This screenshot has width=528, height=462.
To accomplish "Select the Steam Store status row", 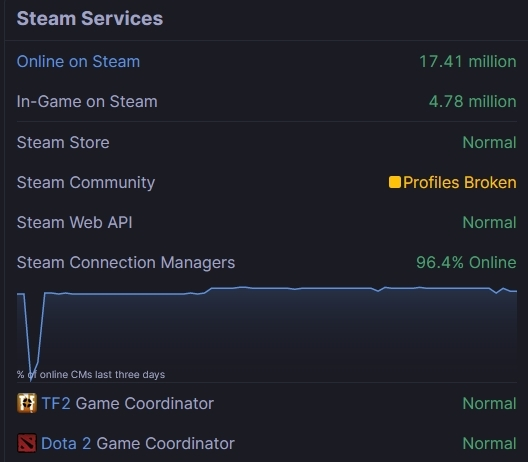I will pos(267,142).
